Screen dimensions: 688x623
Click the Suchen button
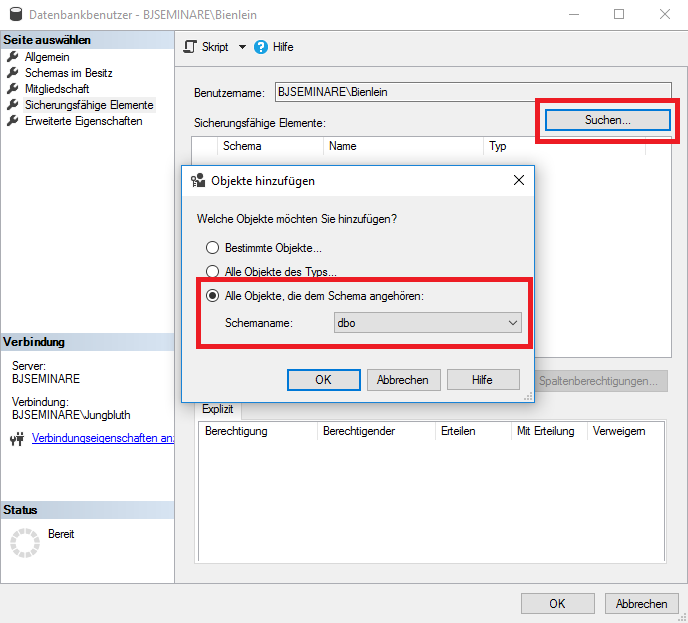pos(607,120)
